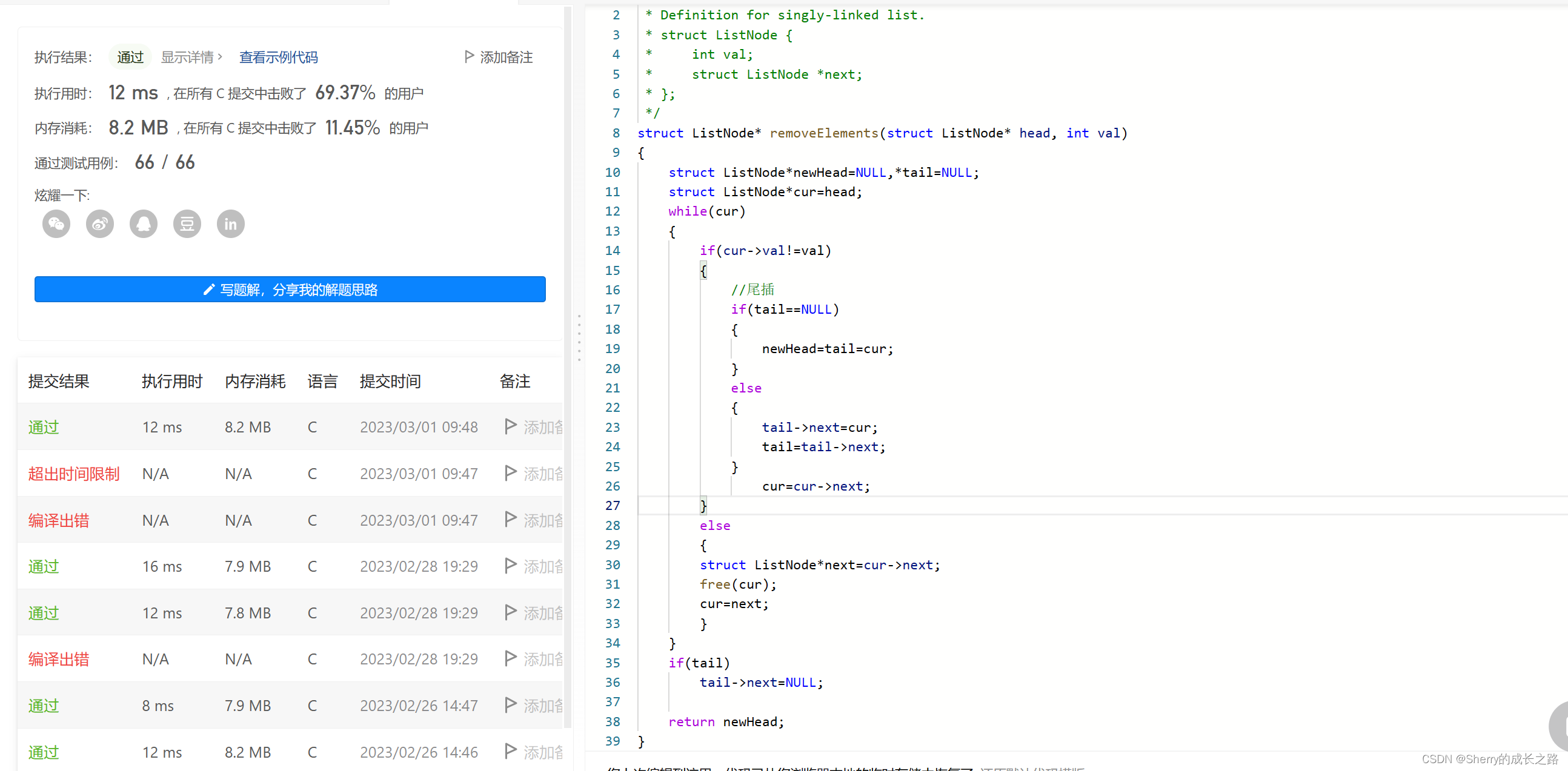Click 语言 column header
This screenshot has width=1568, height=771.
(x=322, y=381)
